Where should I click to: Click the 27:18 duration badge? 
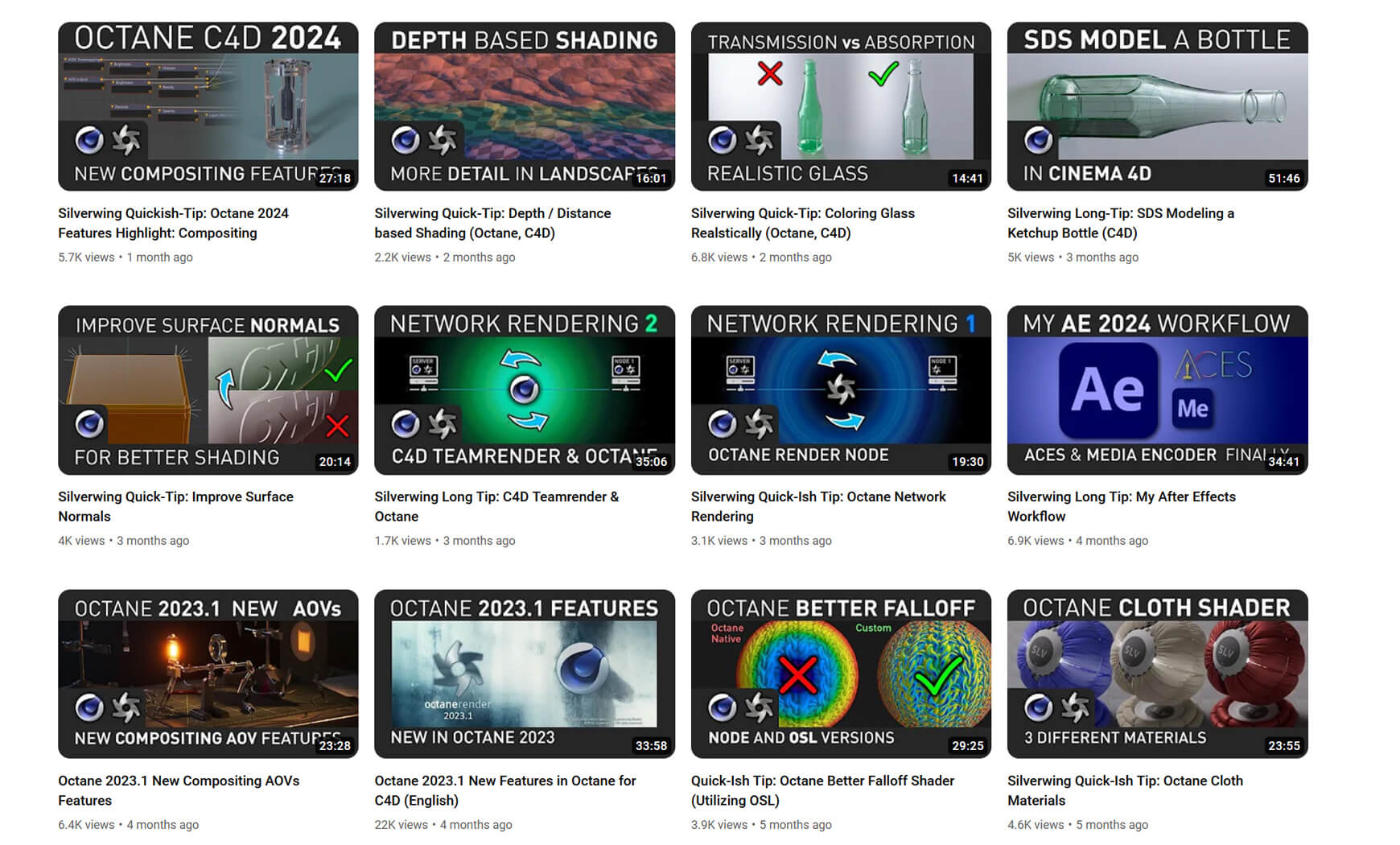[335, 178]
